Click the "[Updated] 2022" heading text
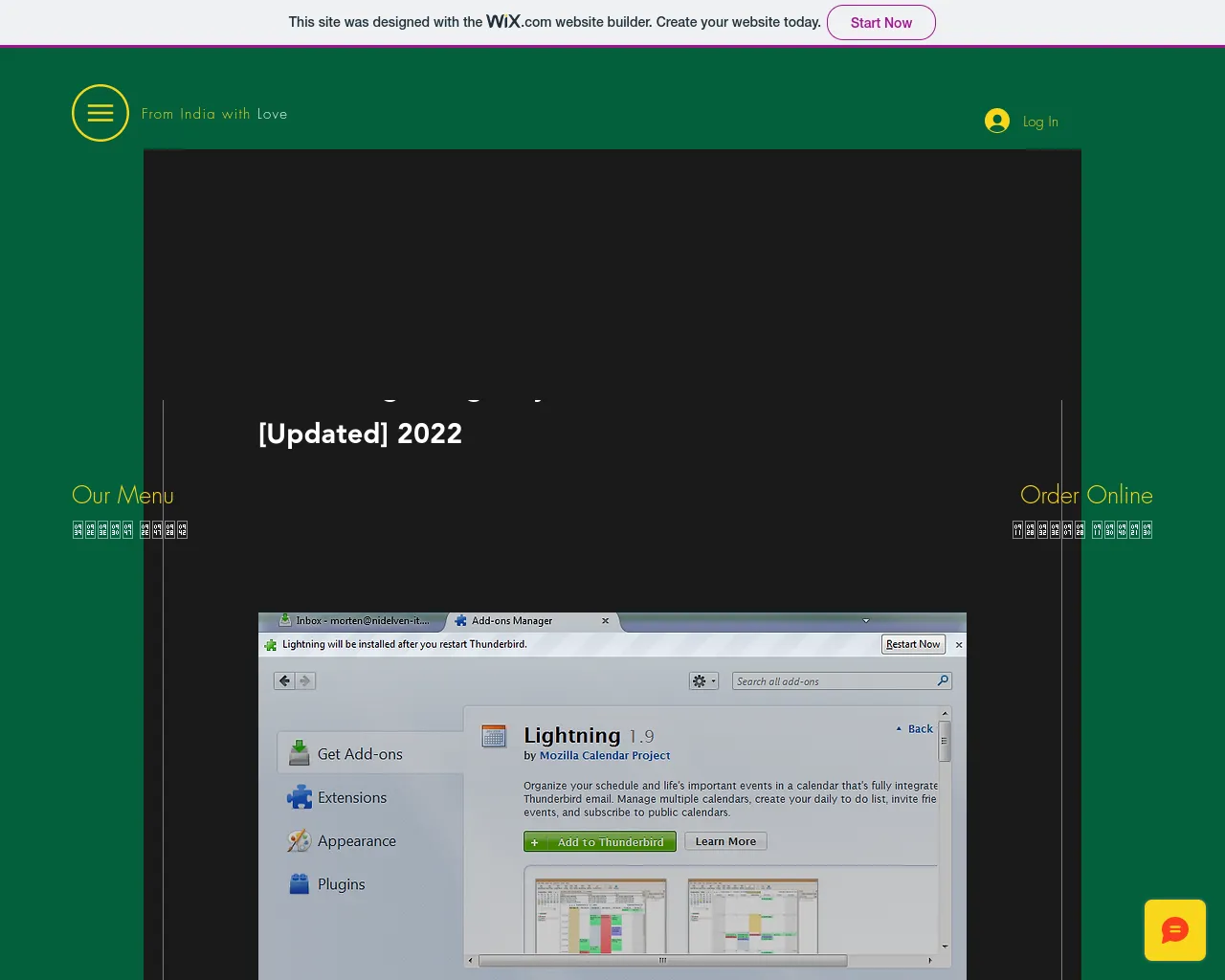 (x=361, y=434)
